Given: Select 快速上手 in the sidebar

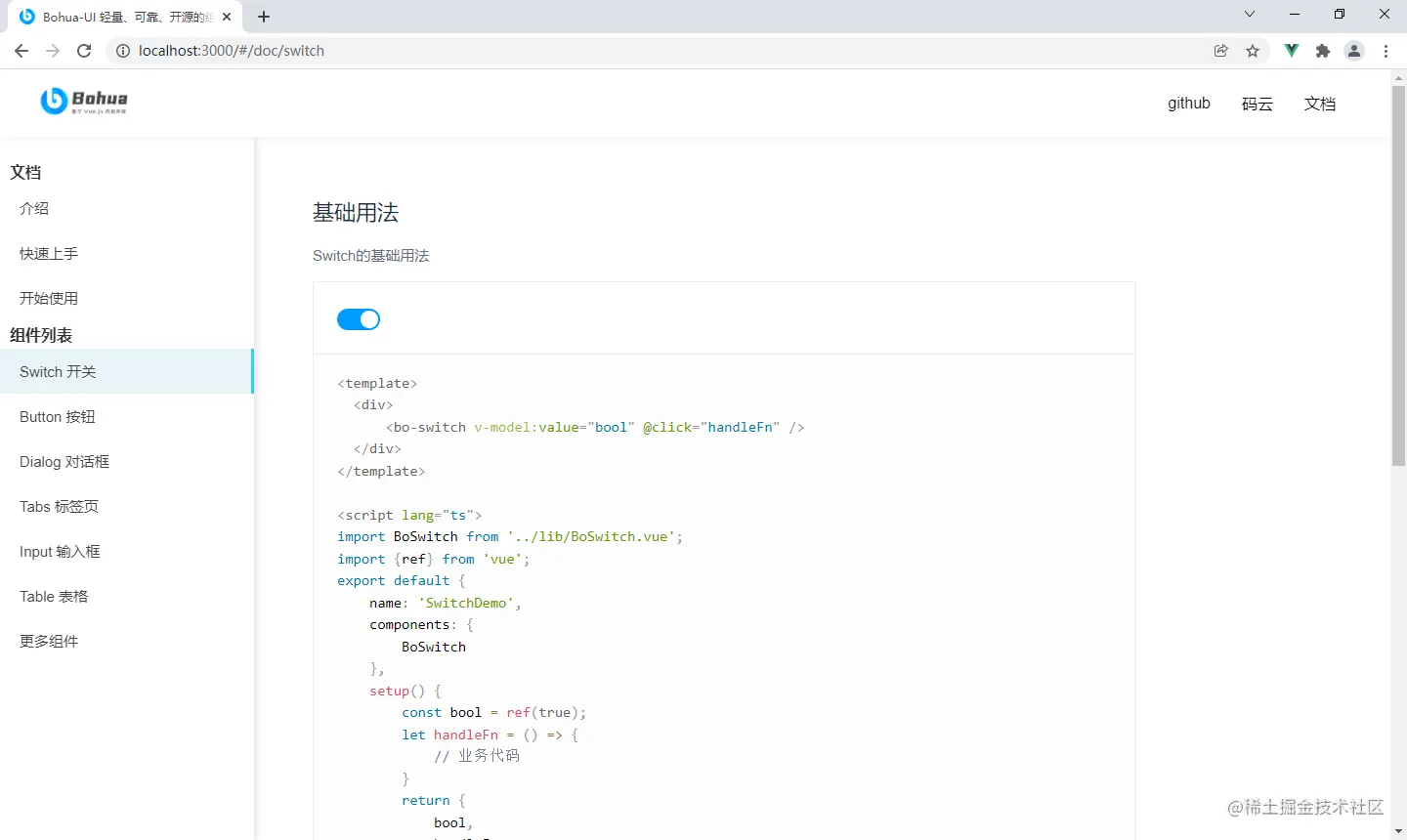Looking at the screenshot, I should point(127,253).
